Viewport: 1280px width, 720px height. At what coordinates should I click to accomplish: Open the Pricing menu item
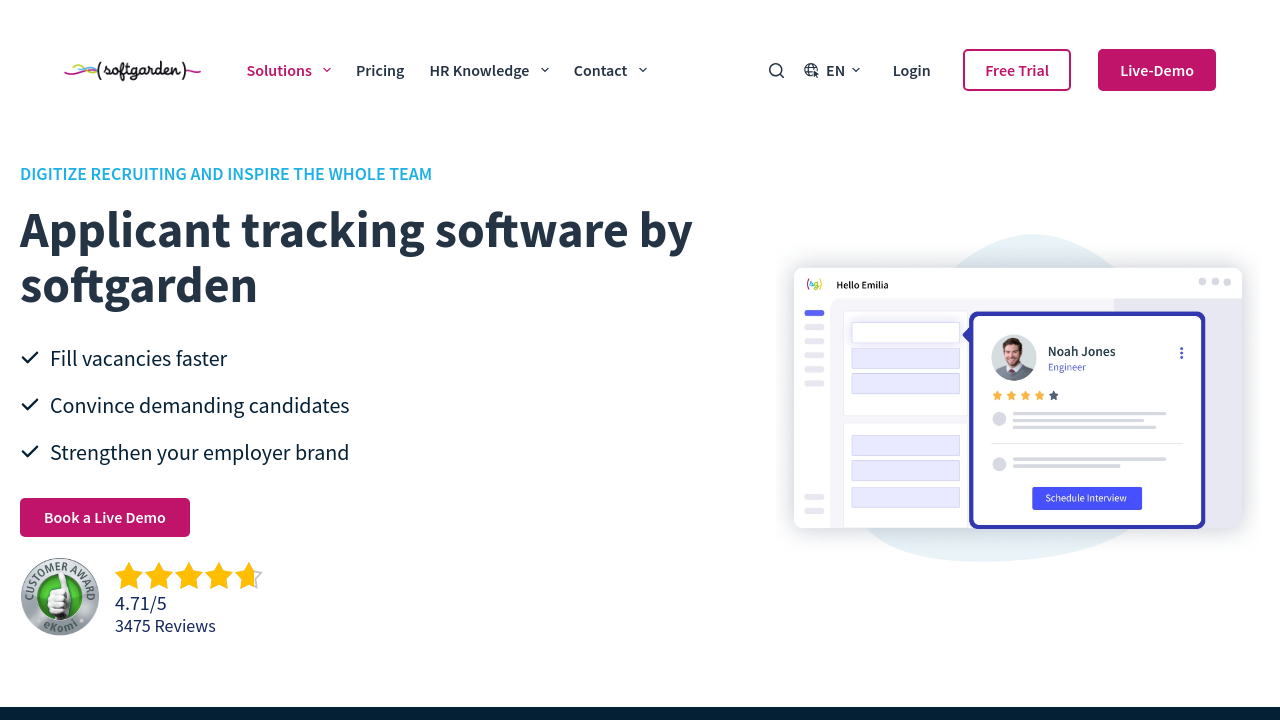(x=380, y=70)
